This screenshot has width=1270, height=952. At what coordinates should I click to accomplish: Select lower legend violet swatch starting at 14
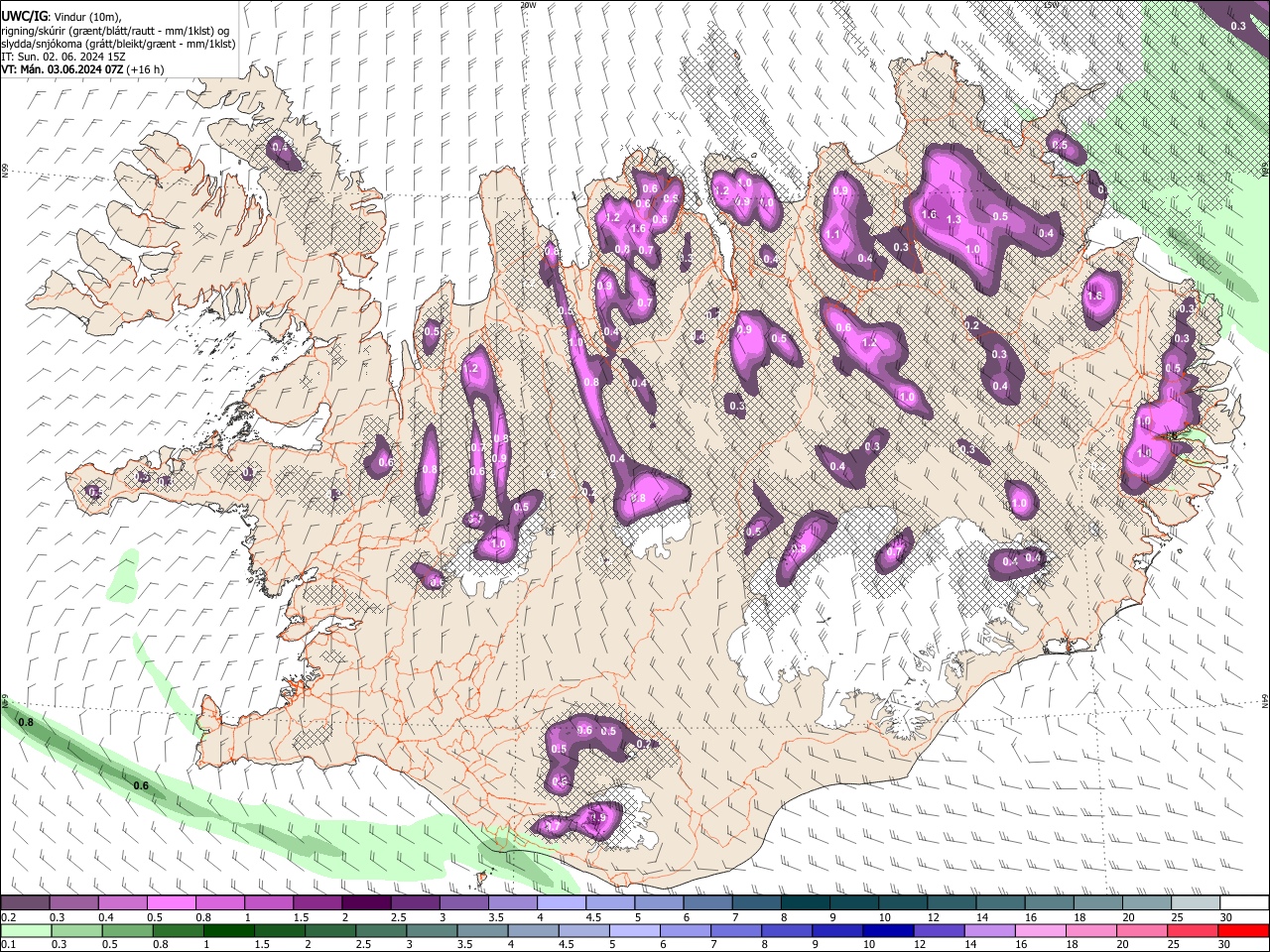[x=991, y=930]
